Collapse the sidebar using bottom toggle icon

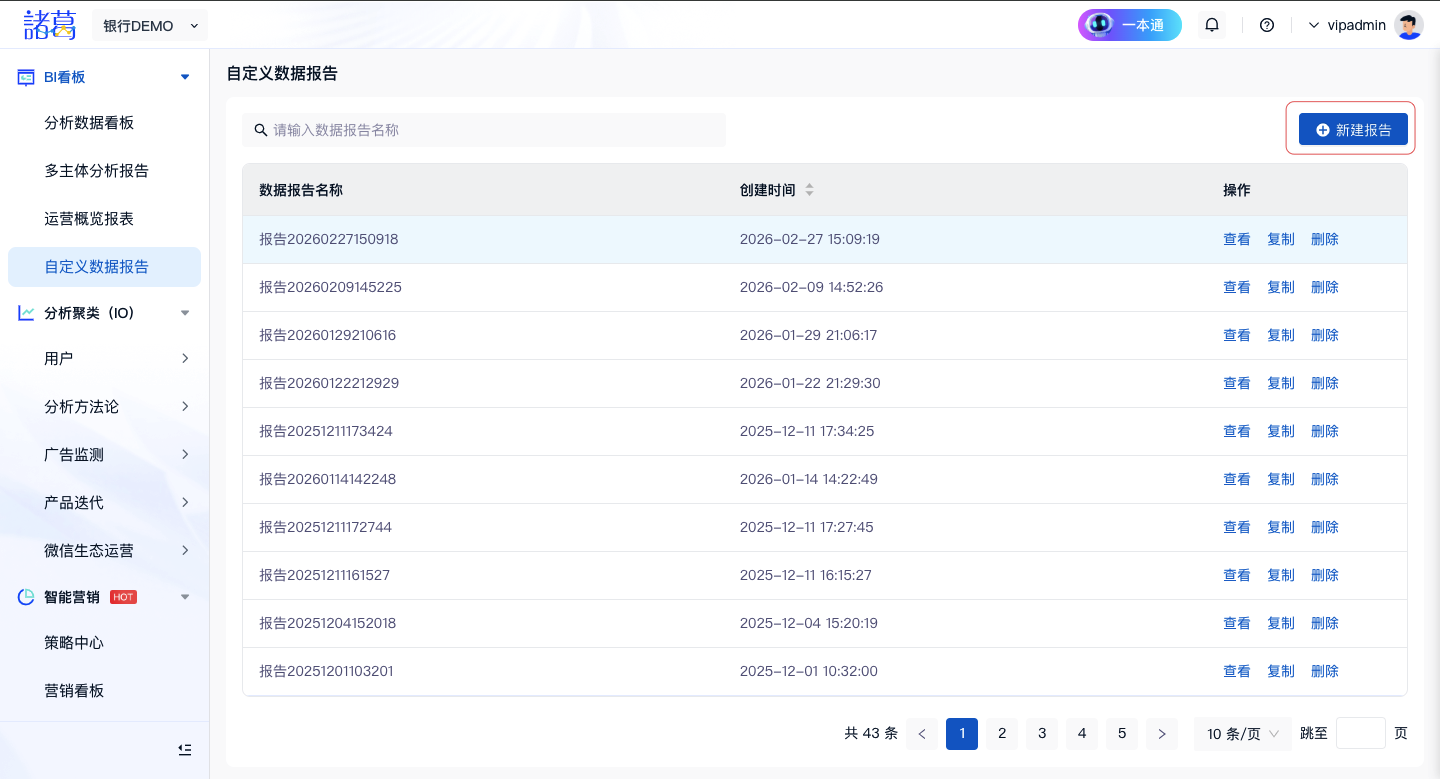(184, 750)
